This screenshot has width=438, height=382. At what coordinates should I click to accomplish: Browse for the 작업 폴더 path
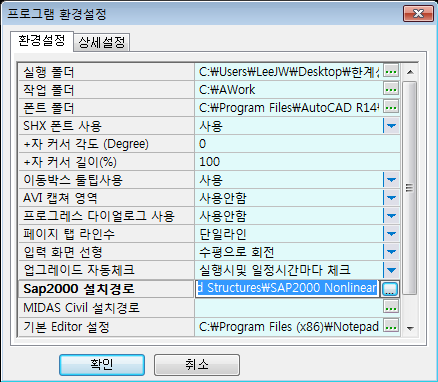(x=391, y=89)
